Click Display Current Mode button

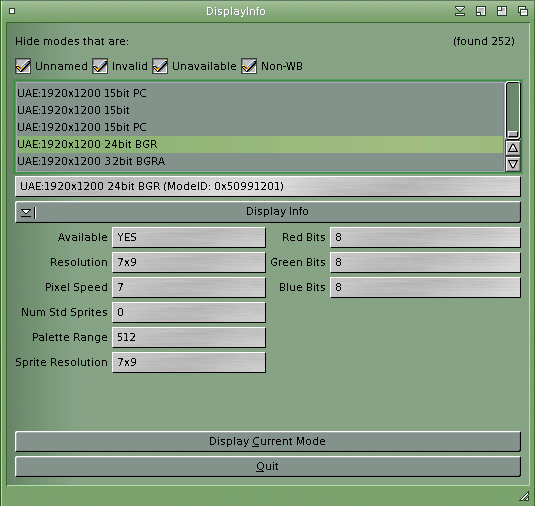coord(268,441)
